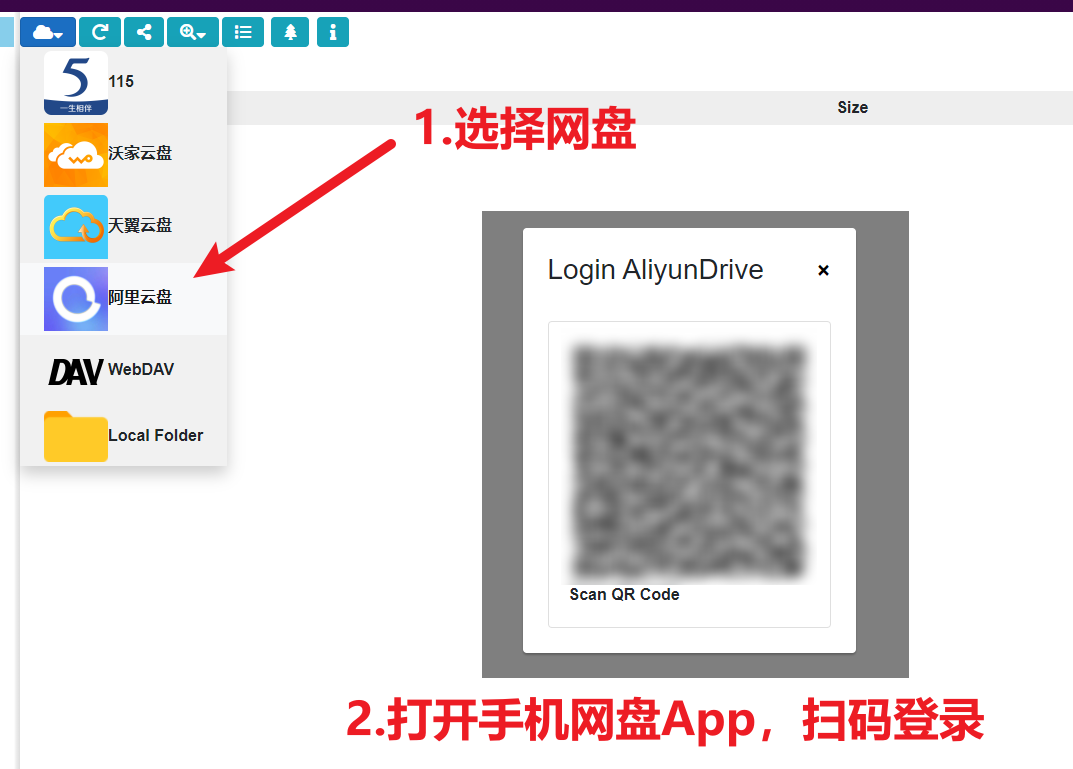This screenshot has width=1073, height=769.
Task: Click the Scan QR Code label
Action: pos(624,595)
